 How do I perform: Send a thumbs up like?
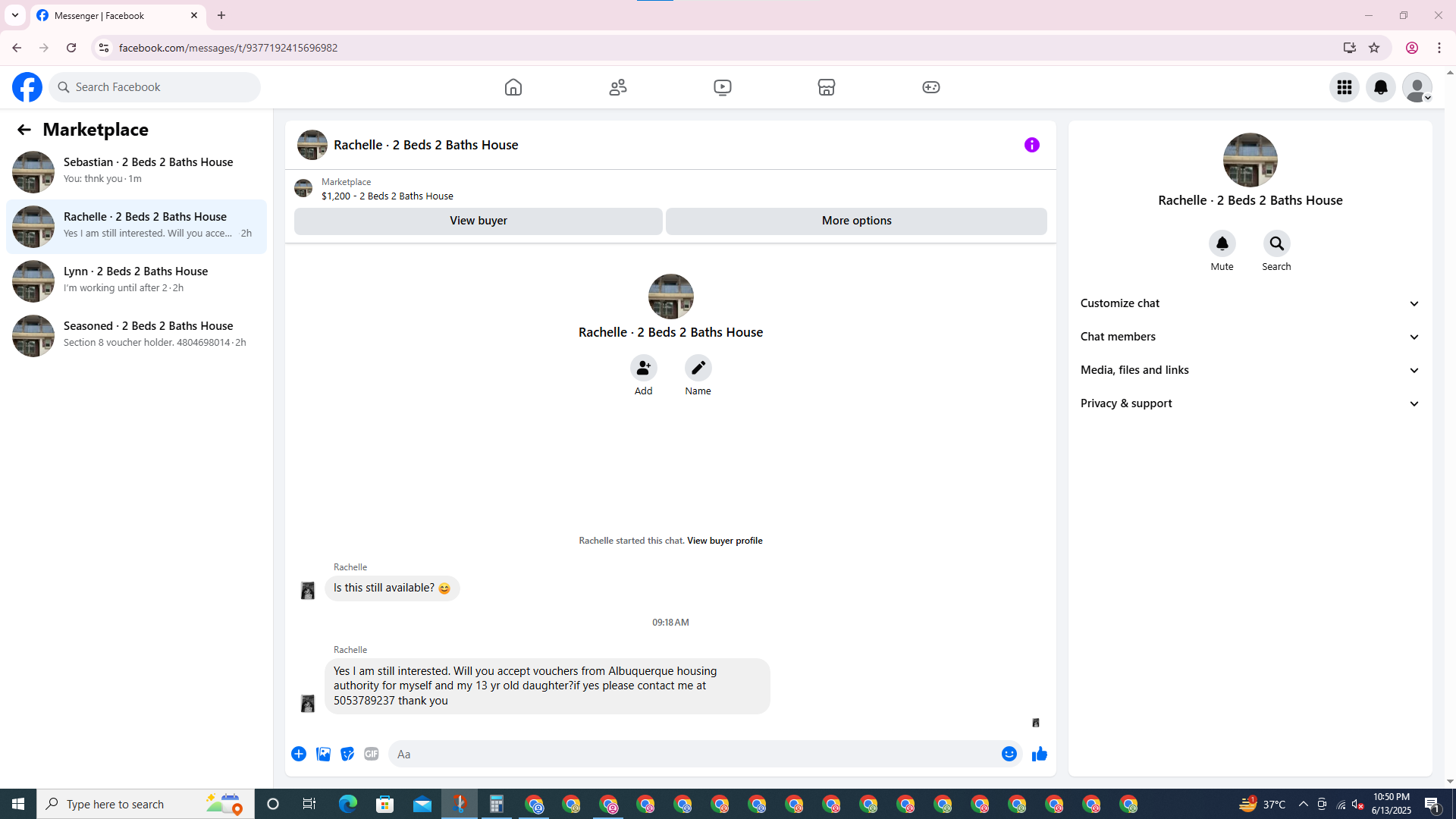tap(1040, 754)
